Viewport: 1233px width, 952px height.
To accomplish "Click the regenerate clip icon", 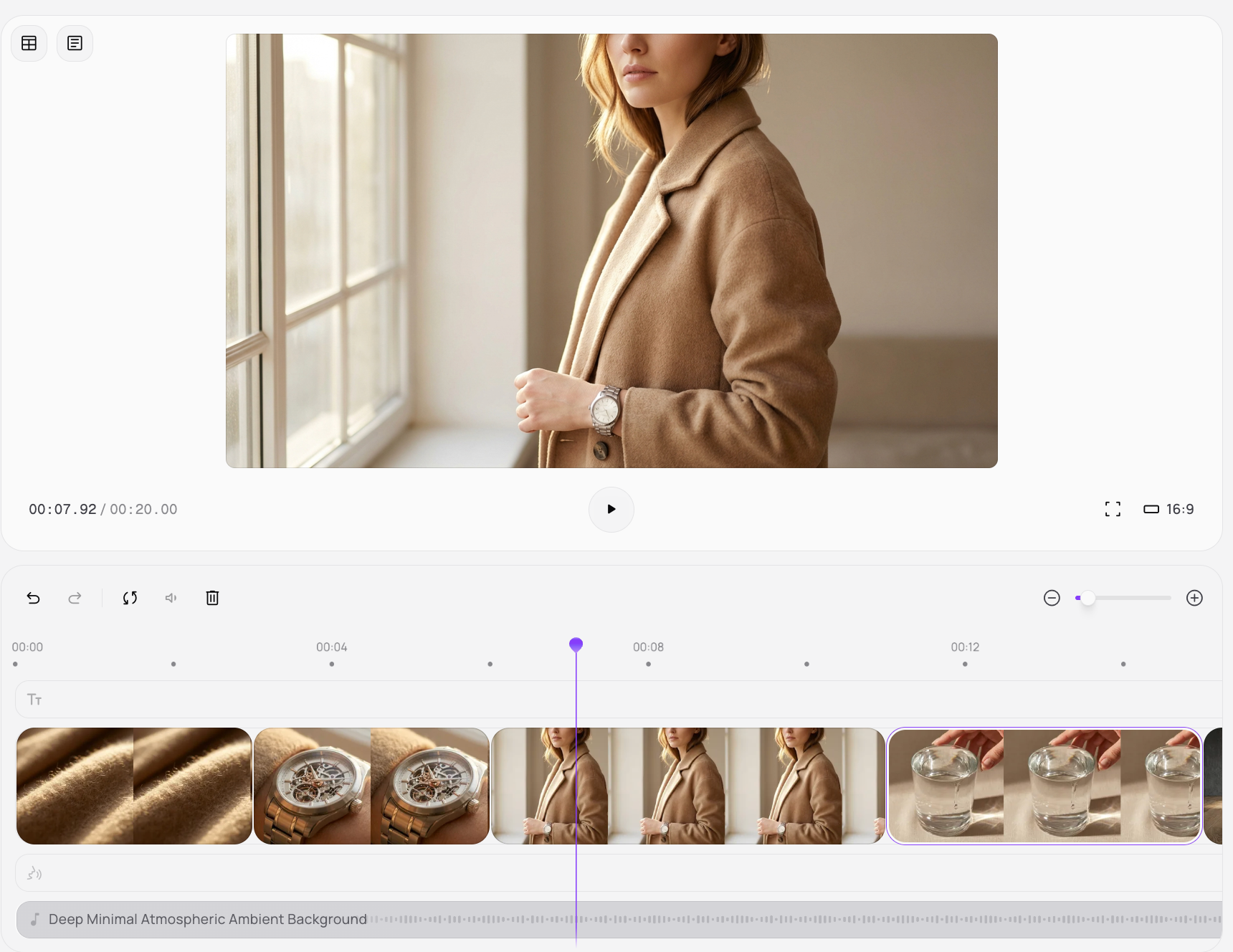I will pyautogui.click(x=130, y=598).
